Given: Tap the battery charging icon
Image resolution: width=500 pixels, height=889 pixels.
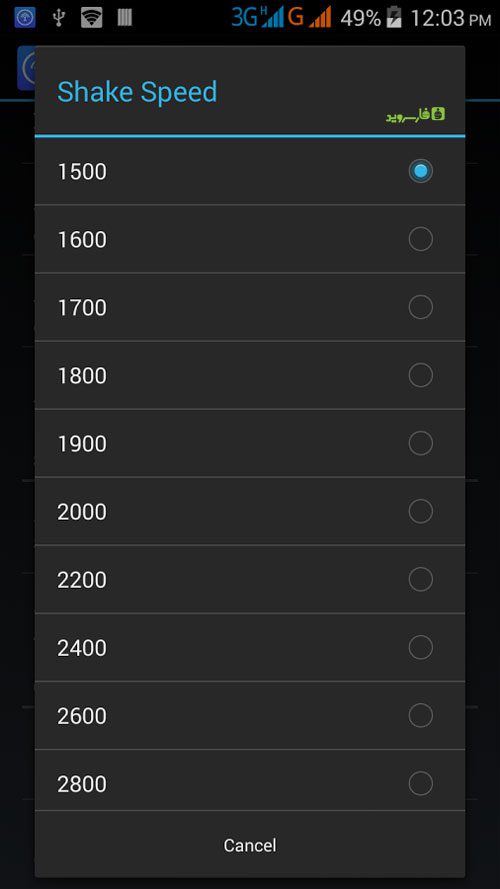Looking at the screenshot, I should coord(394,18).
